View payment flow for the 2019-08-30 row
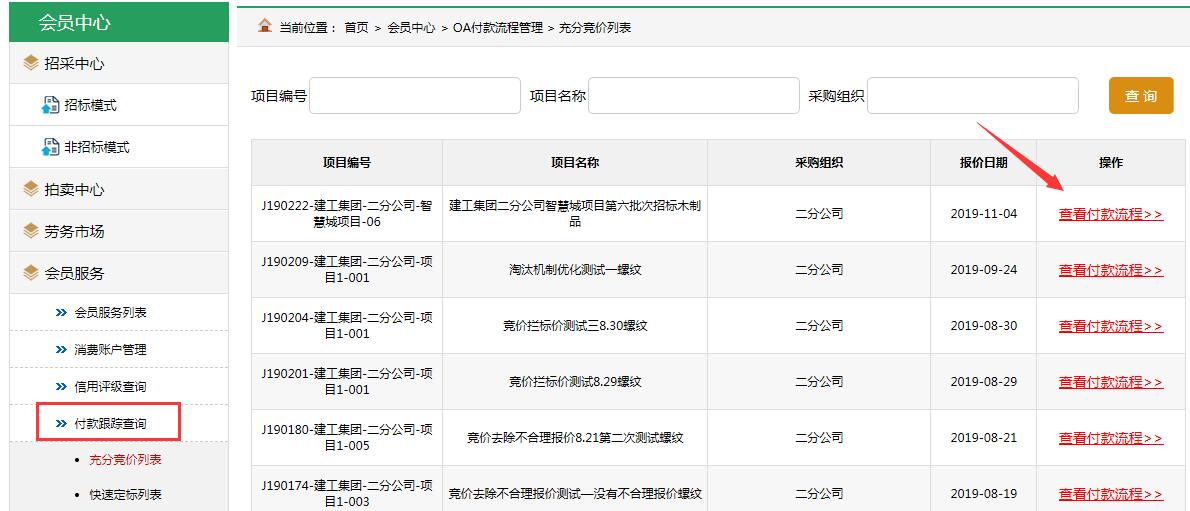Screen dimensions: 1190x511 tap(1110, 326)
